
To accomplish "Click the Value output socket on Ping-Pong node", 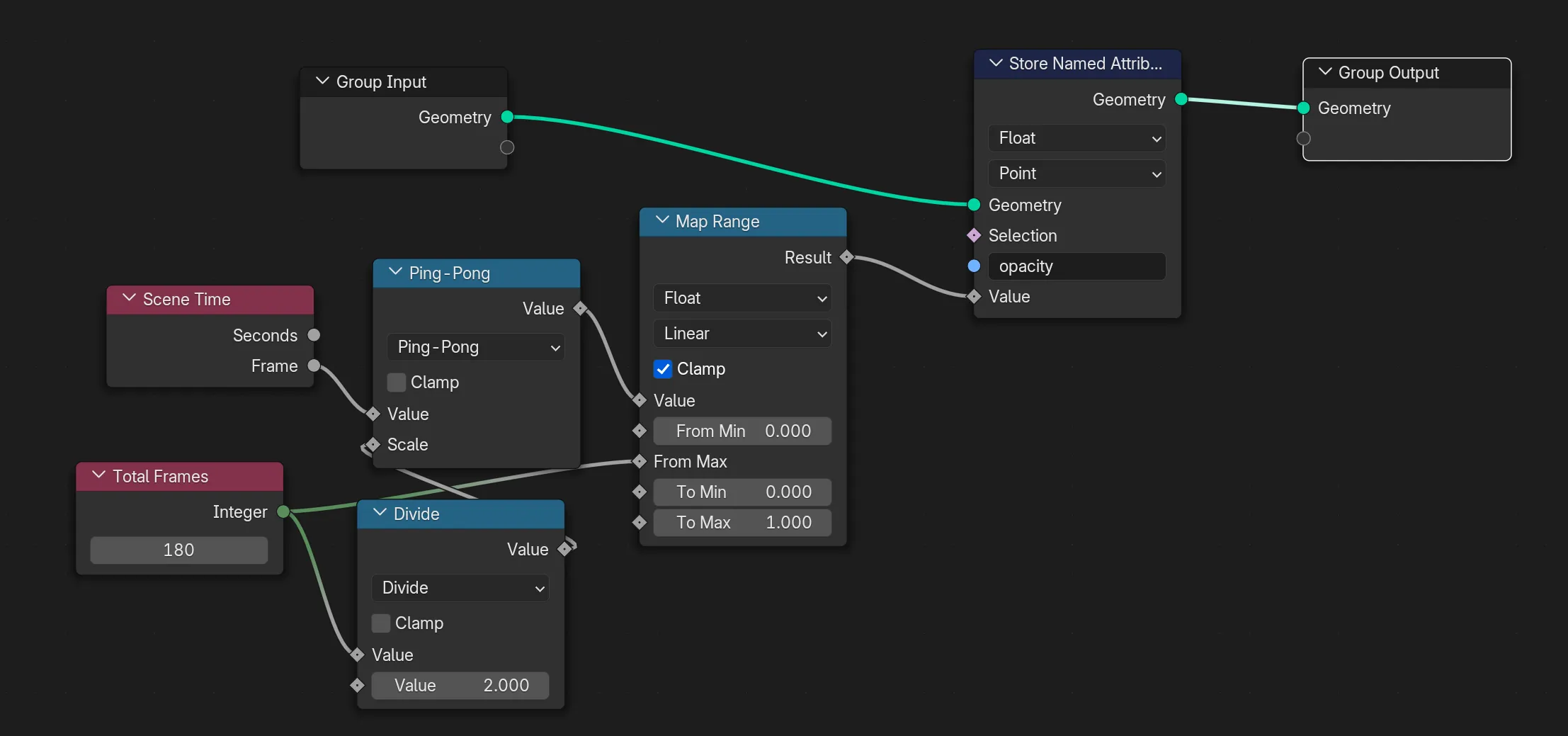I will [581, 308].
